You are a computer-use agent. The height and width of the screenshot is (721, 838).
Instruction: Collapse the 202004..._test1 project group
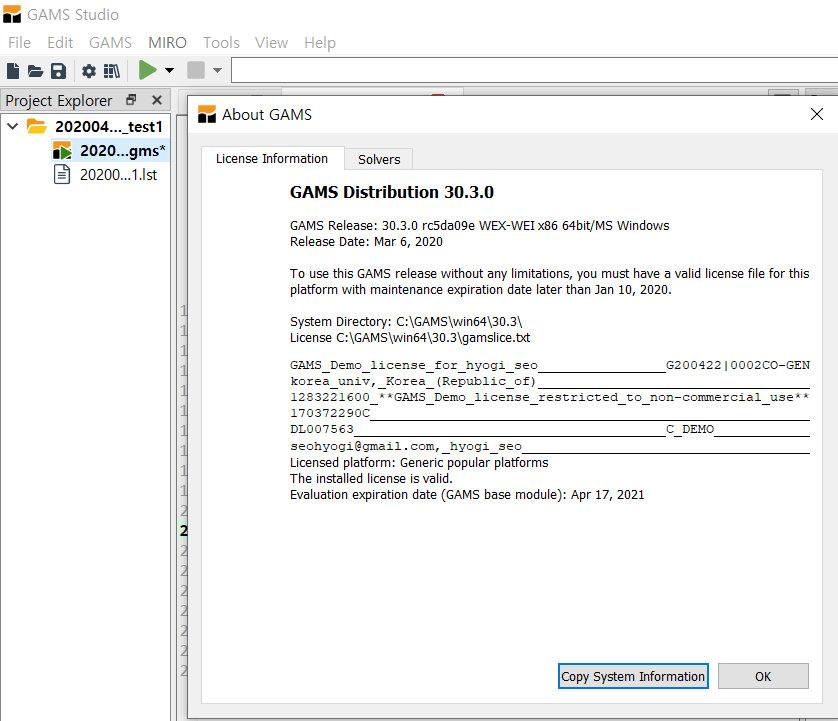(x=13, y=127)
